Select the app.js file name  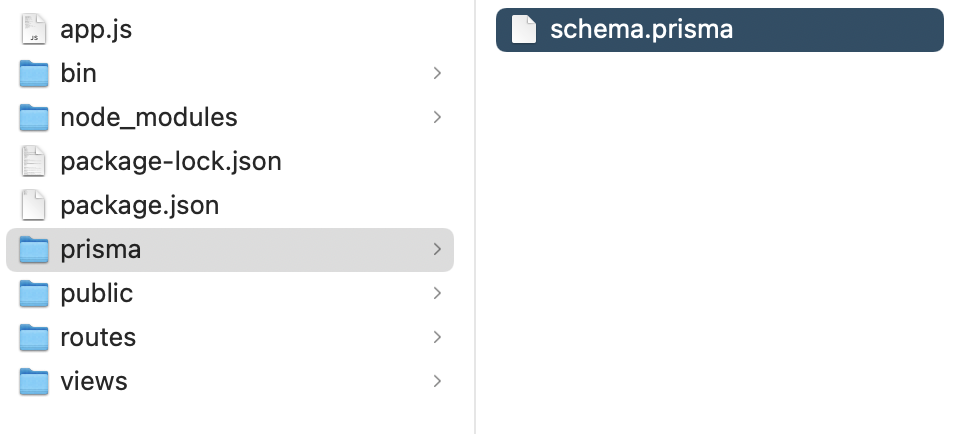pyautogui.click(x=96, y=30)
